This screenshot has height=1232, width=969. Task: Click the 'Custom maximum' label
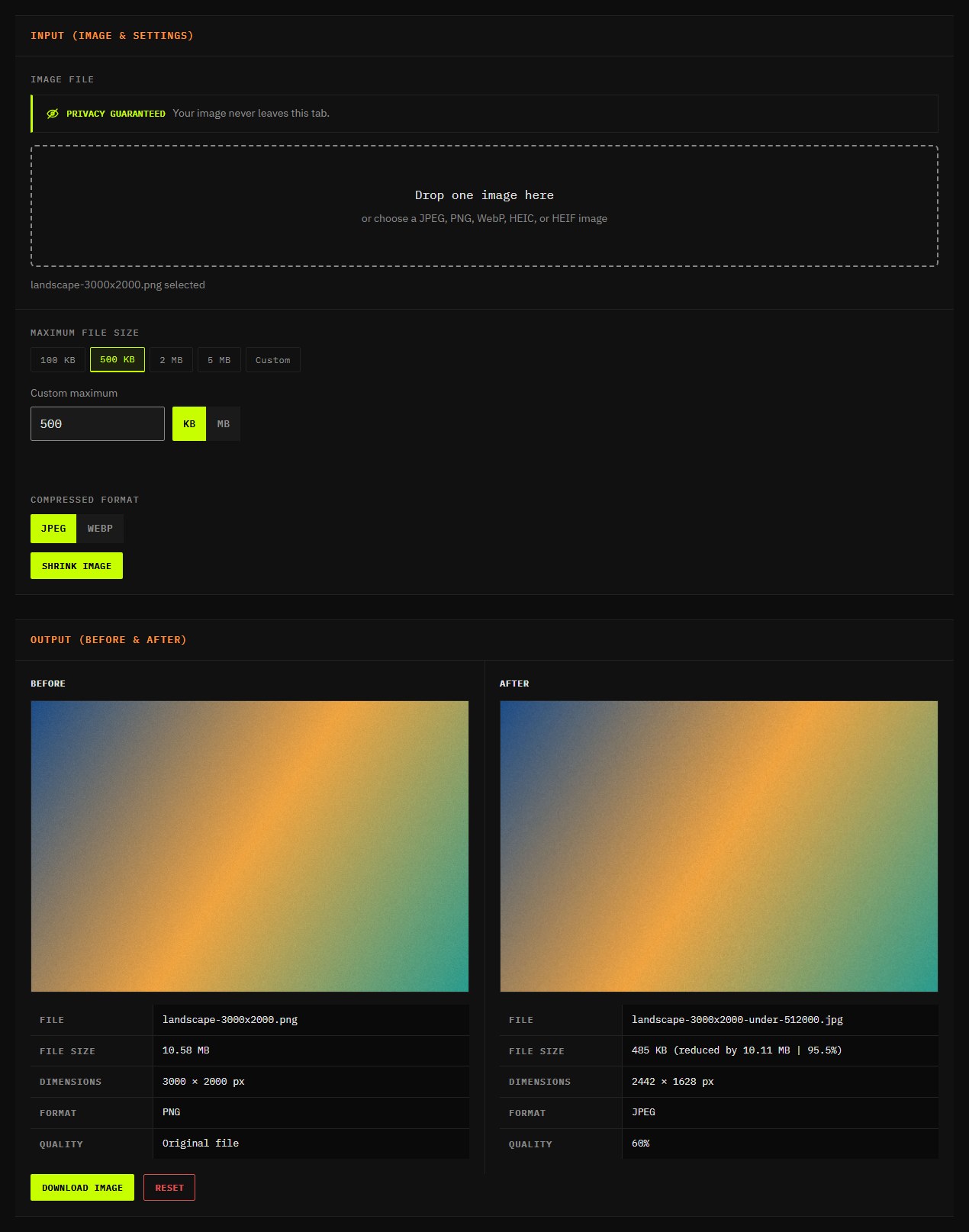click(x=74, y=393)
